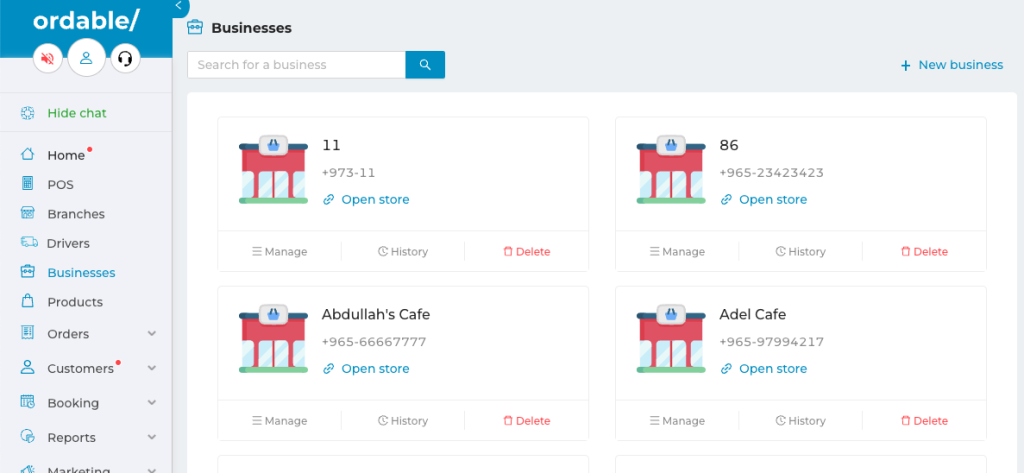View History of Abdullah's Cafe
Viewport: 1024px width, 473px height.
pyautogui.click(x=403, y=421)
